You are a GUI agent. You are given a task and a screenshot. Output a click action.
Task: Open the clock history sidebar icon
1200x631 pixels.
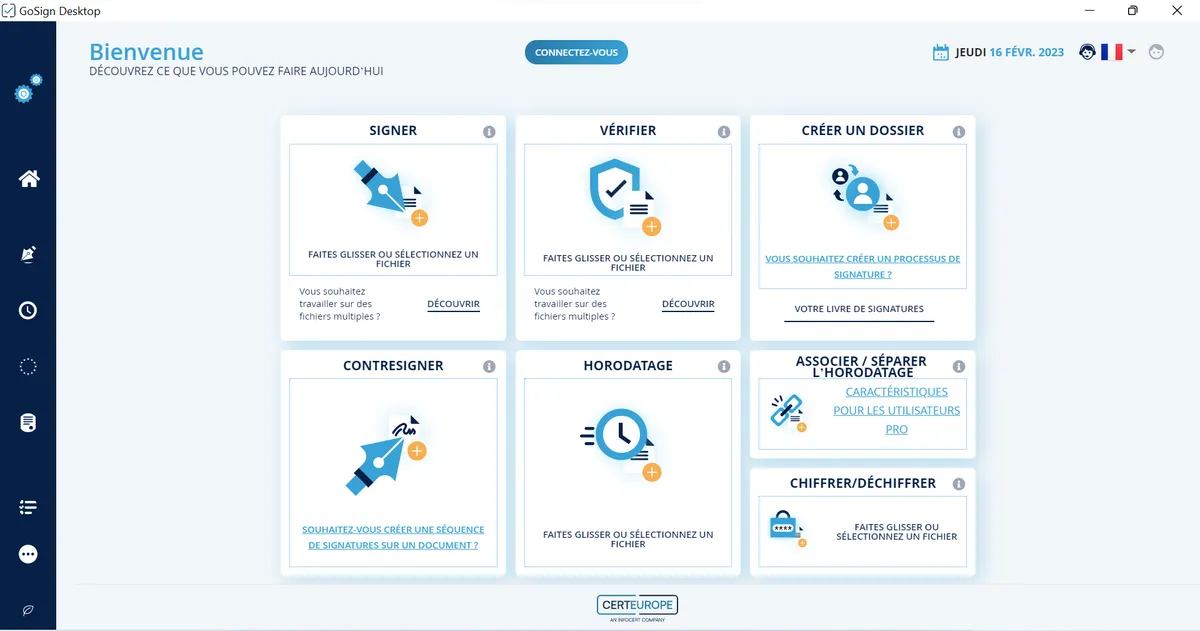pyautogui.click(x=28, y=310)
